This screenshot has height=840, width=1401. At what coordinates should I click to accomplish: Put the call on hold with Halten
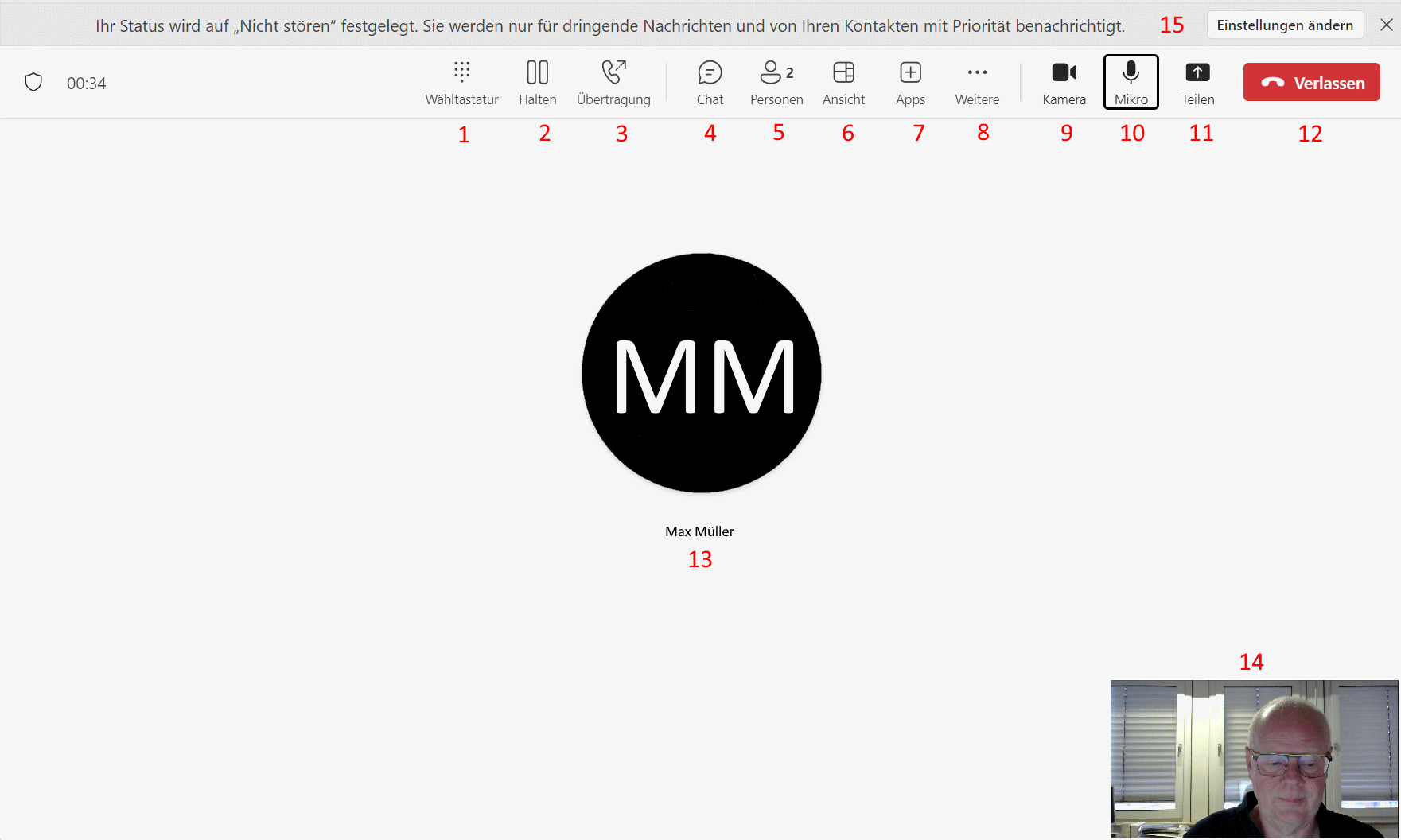(537, 82)
